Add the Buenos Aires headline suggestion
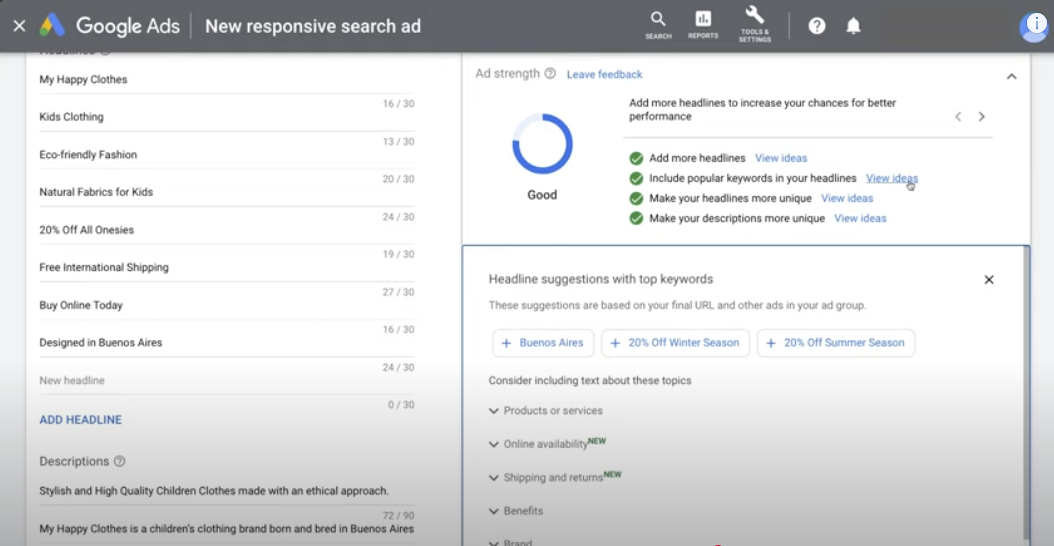 click(543, 343)
